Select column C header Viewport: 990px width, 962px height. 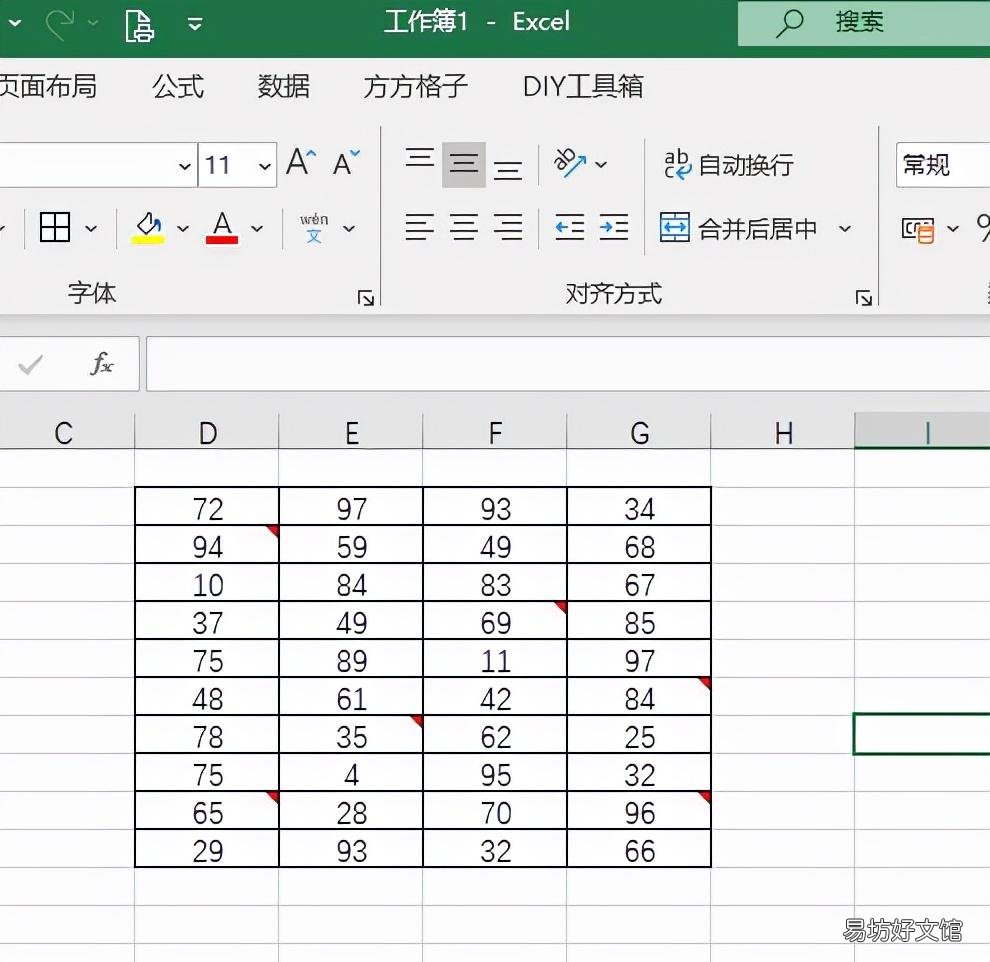tap(67, 432)
